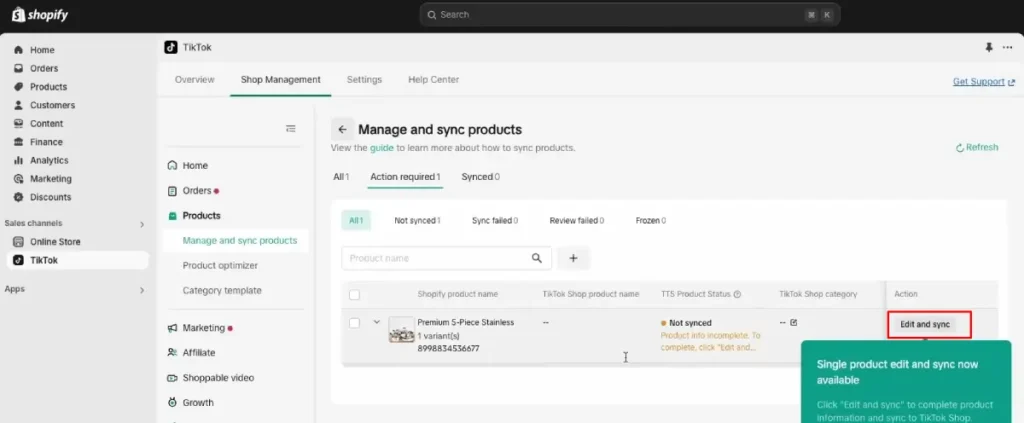Open Shoppable video menu item
The width and height of the screenshot is (1024, 423).
[x=218, y=377]
